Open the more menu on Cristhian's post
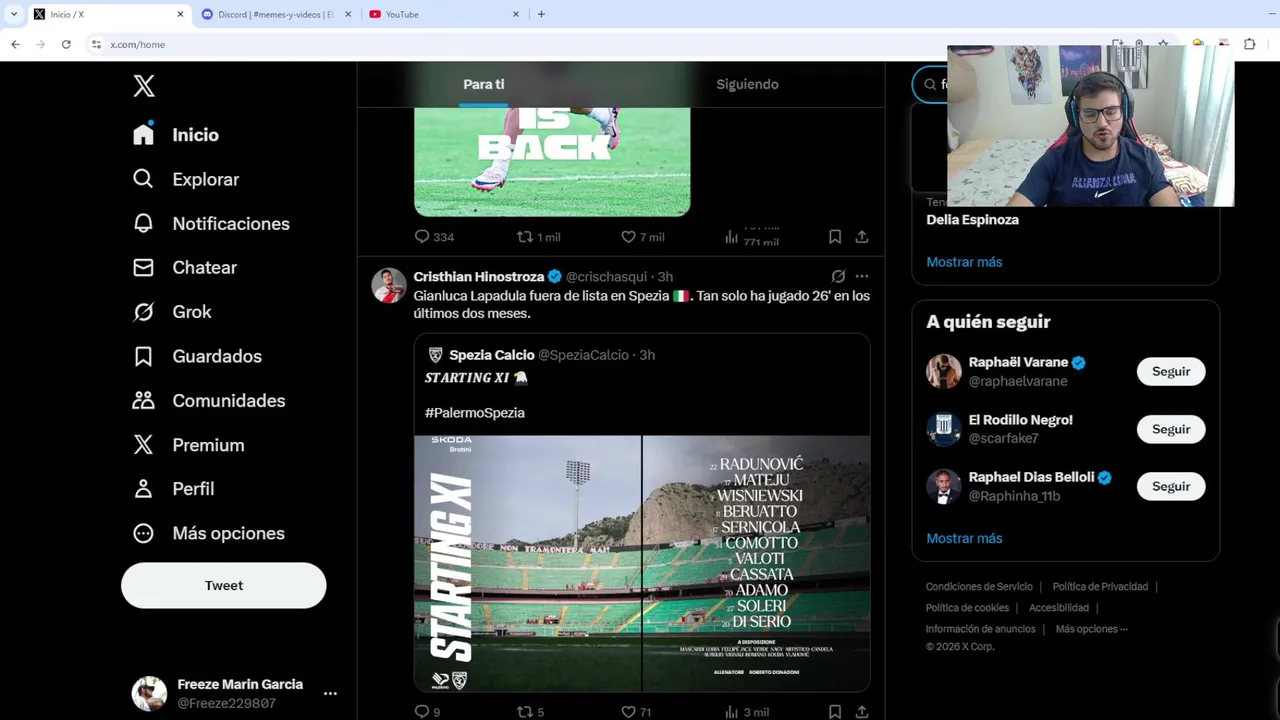 click(862, 276)
